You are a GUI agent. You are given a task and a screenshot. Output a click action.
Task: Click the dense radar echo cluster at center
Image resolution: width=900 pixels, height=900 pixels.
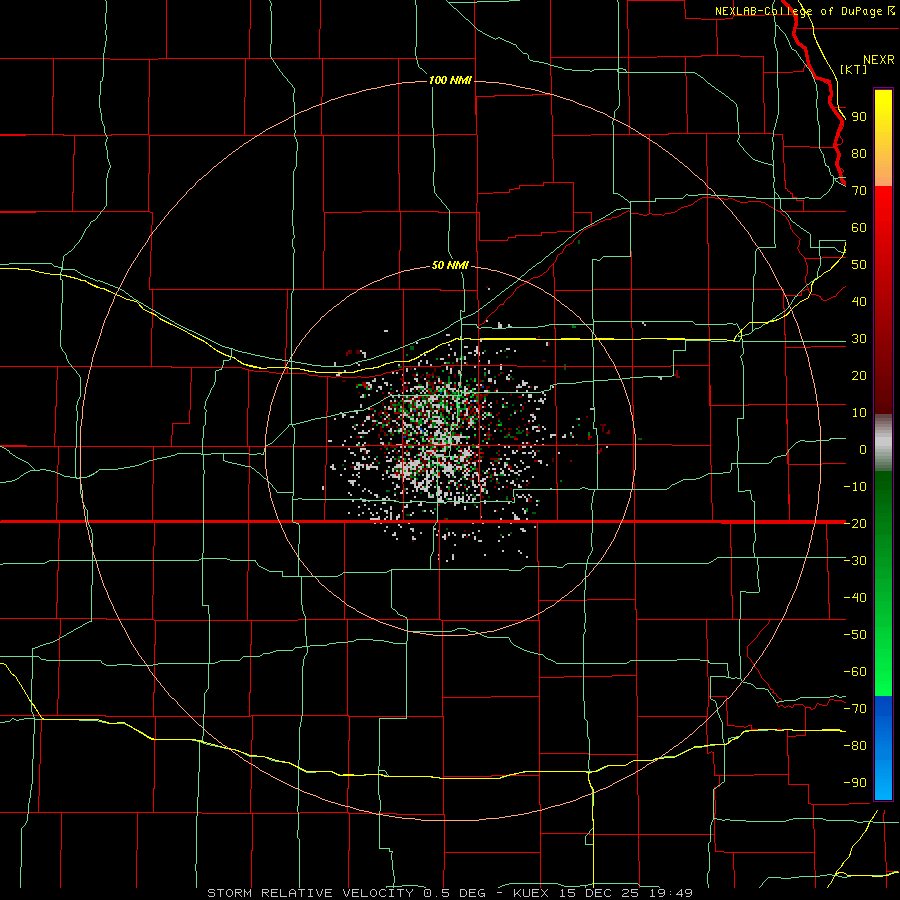click(x=442, y=442)
